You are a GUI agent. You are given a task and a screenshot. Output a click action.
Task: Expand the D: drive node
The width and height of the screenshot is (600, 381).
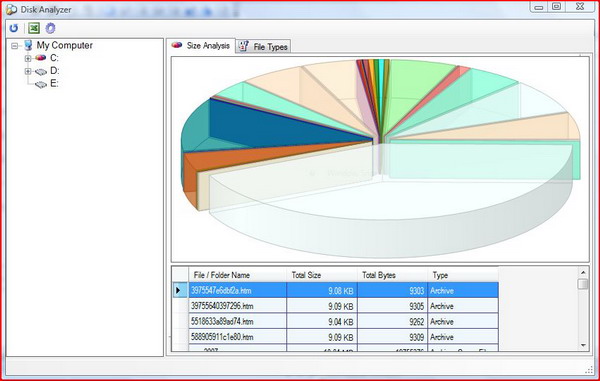pyautogui.click(x=28, y=71)
